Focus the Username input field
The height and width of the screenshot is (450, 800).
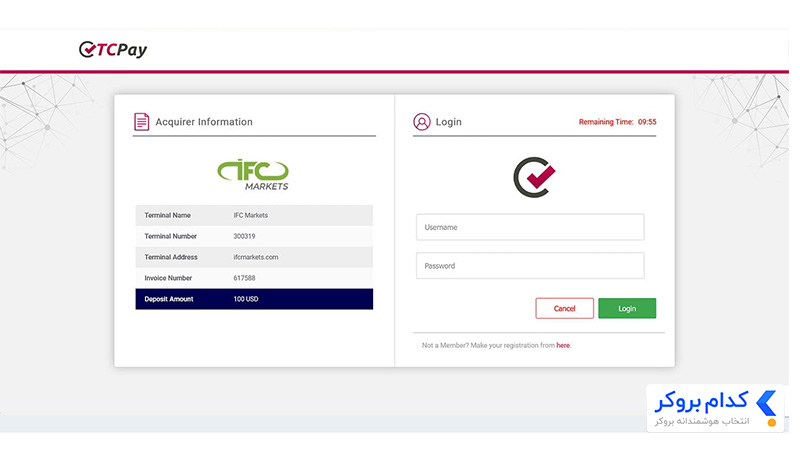530,227
